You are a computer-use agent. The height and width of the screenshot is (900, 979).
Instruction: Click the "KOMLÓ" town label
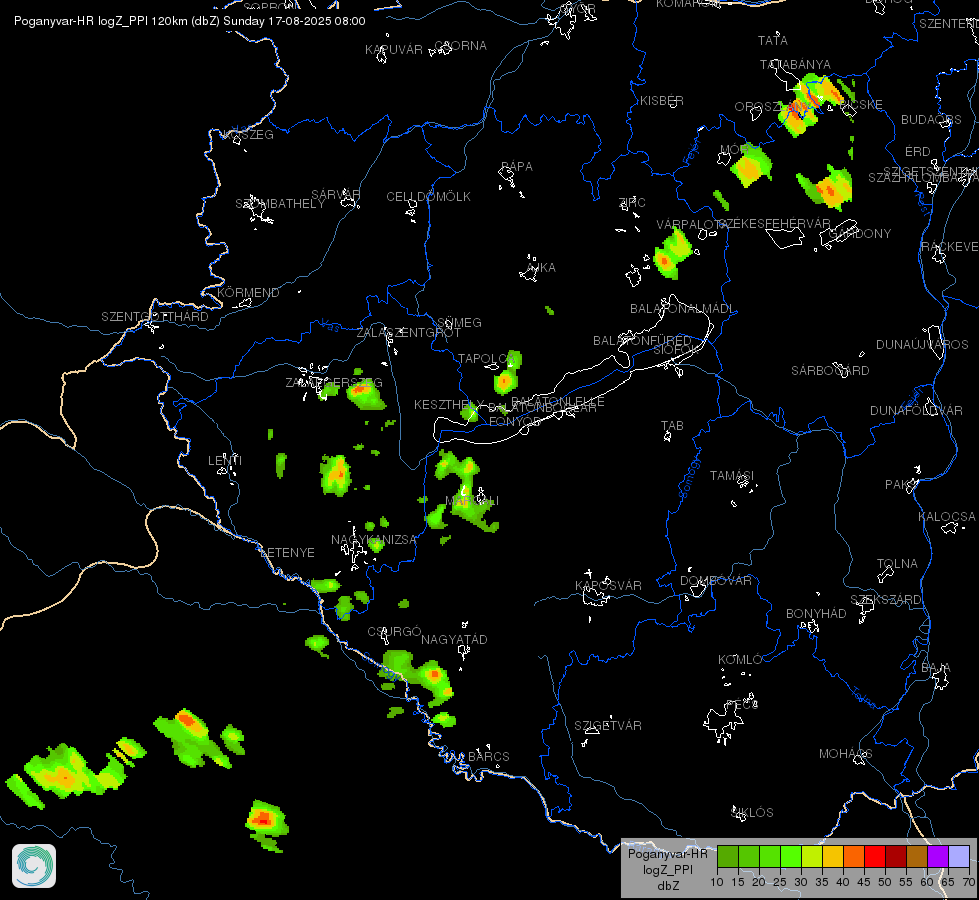click(x=740, y=660)
